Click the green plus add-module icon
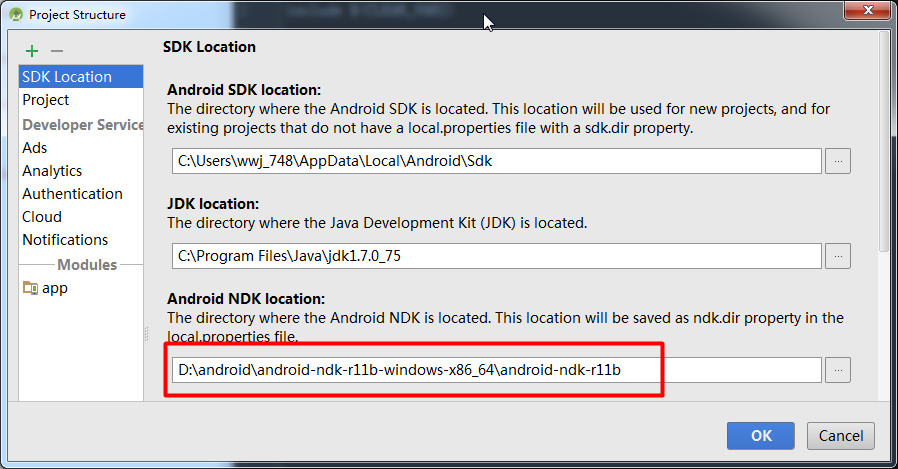898x469 pixels. click(32, 51)
